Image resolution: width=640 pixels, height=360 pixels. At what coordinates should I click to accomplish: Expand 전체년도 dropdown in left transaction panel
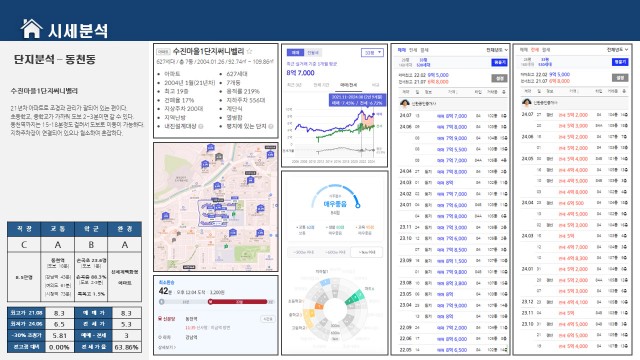tap(497, 50)
